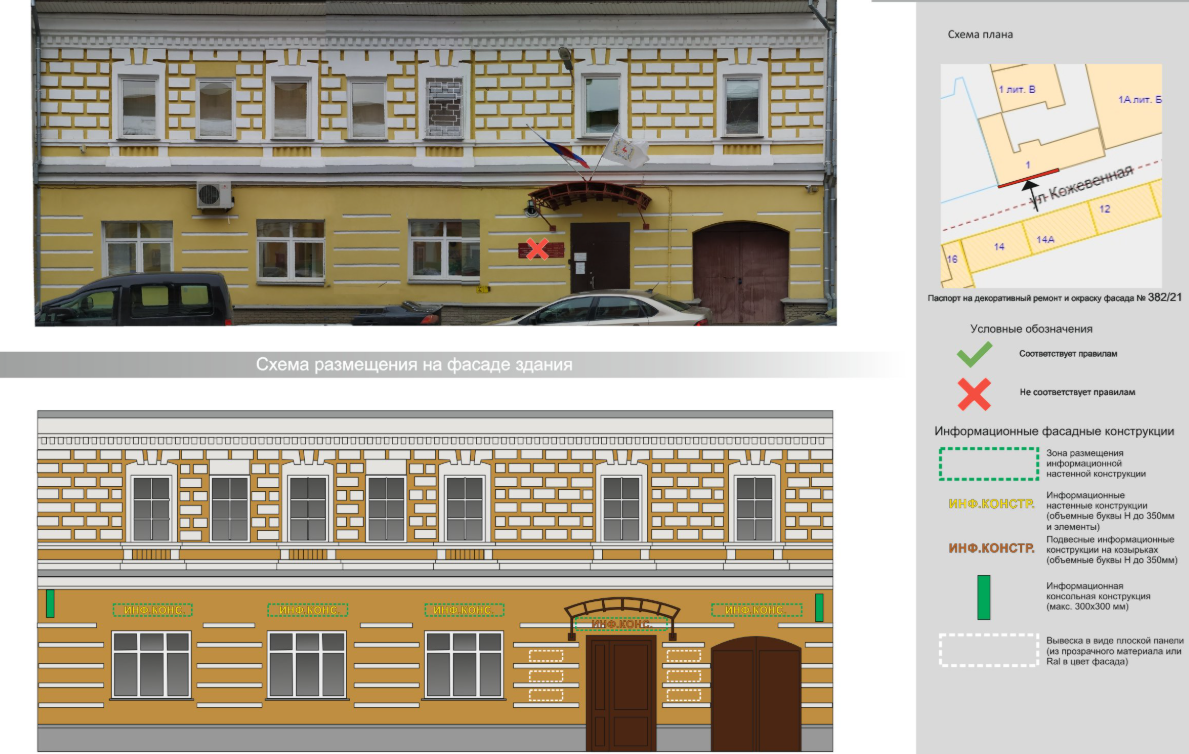Click the 'Информационные фасадные конструкции' heading
This screenshot has width=1189, height=754.
(1054, 431)
